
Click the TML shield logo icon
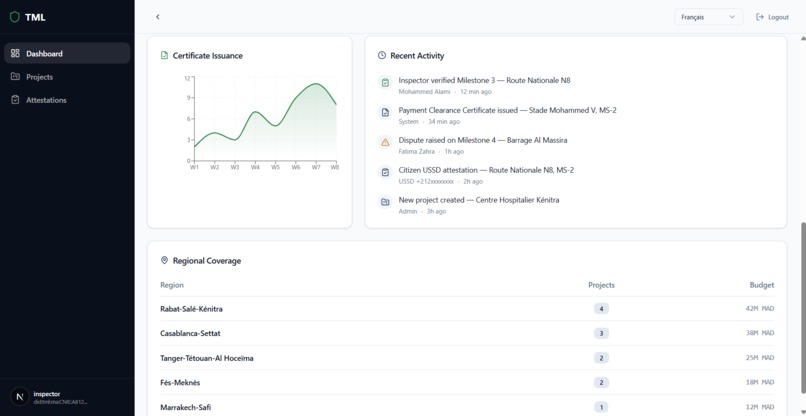pos(14,17)
